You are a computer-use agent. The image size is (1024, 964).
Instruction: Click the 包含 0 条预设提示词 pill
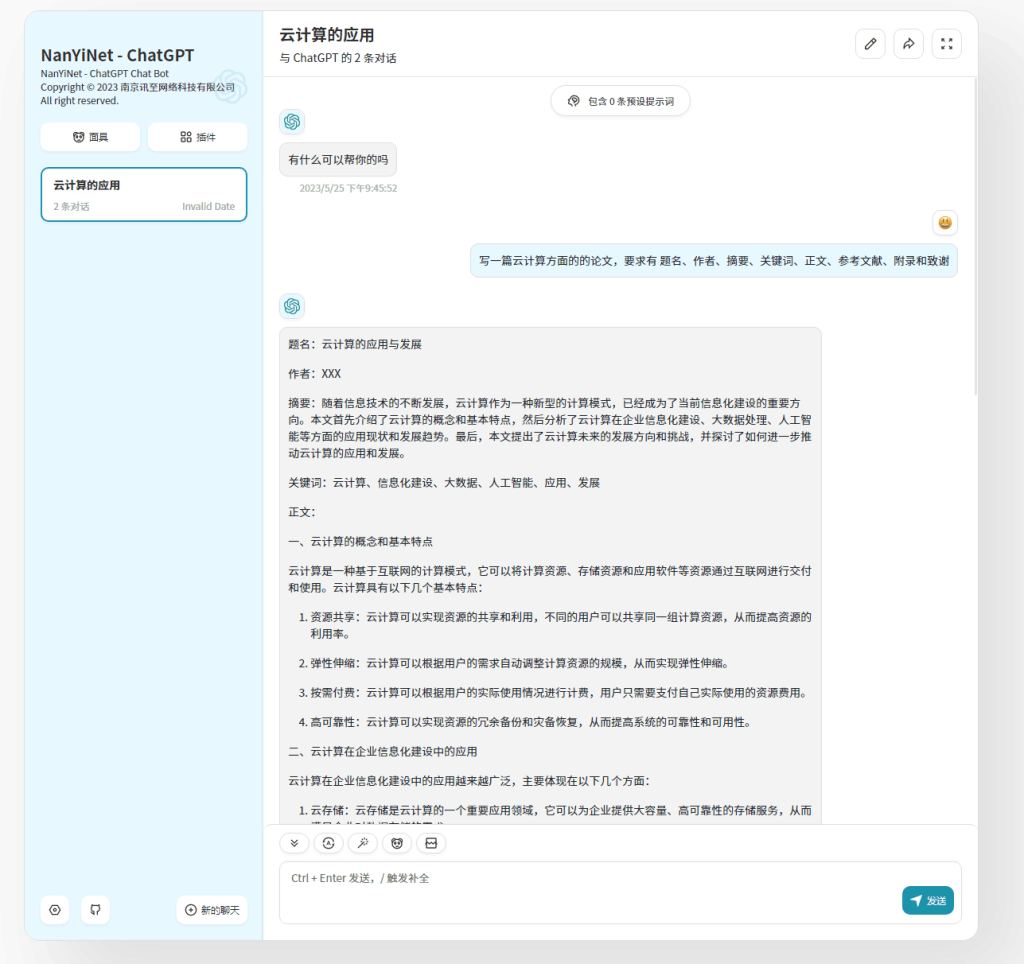[620, 101]
